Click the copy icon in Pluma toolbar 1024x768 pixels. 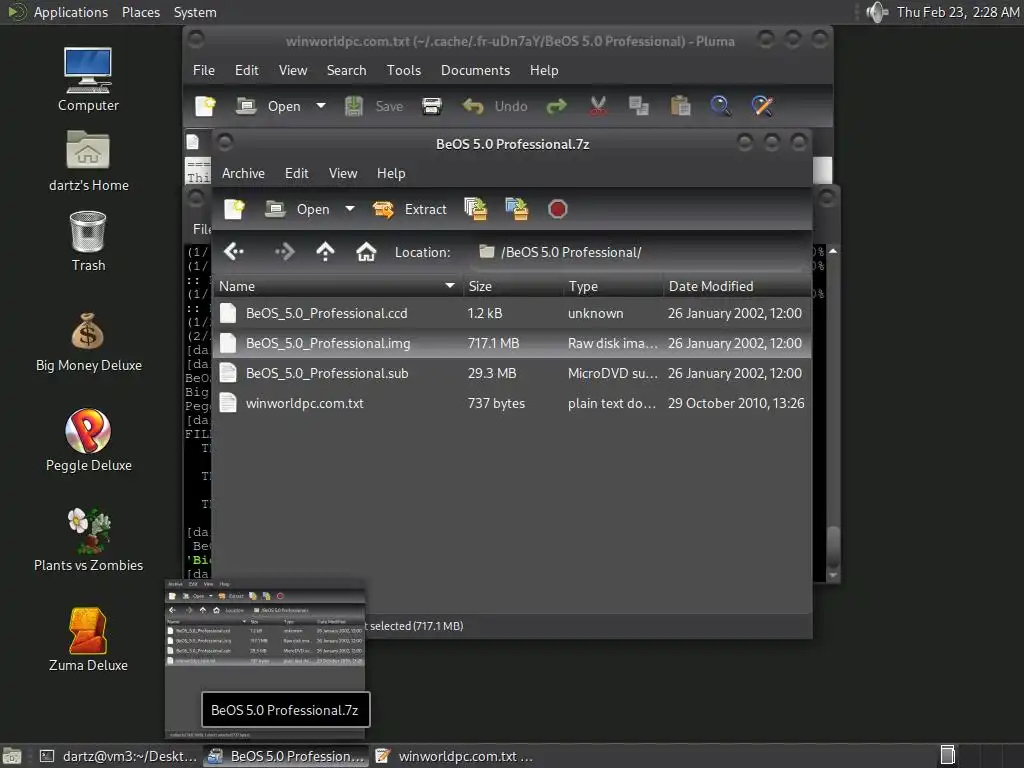[x=639, y=106]
